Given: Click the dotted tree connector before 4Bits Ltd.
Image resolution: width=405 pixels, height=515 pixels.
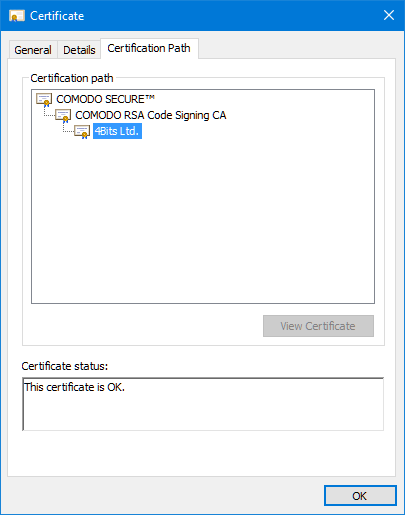Looking at the screenshot, I should click(68, 128).
